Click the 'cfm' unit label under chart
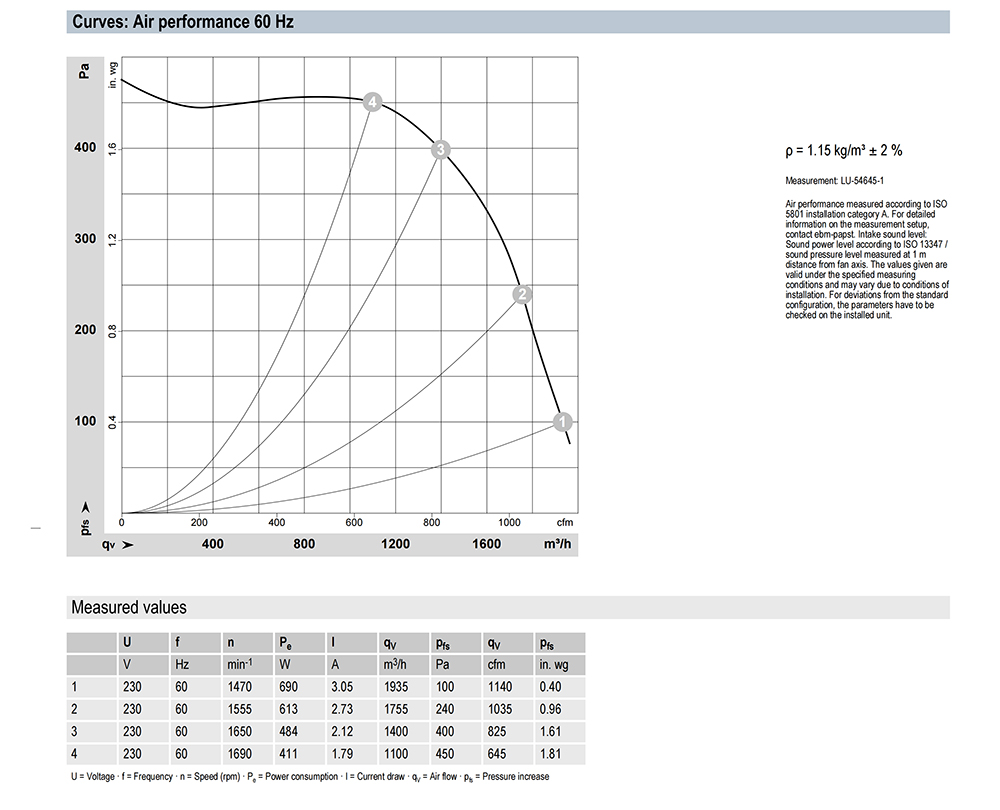 click(x=565, y=522)
